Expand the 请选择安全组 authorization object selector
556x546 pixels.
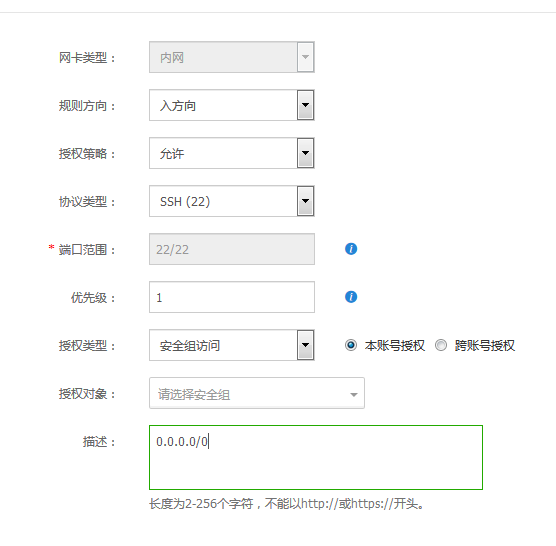pyautogui.click(x=257, y=393)
